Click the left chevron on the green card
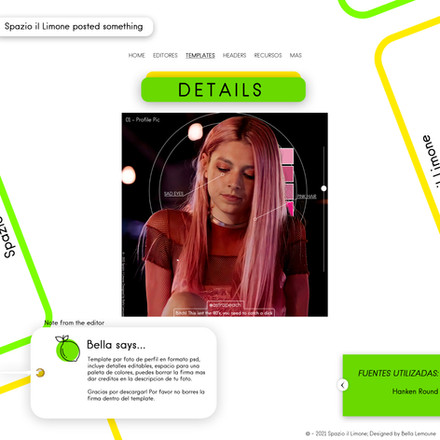 point(342,385)
